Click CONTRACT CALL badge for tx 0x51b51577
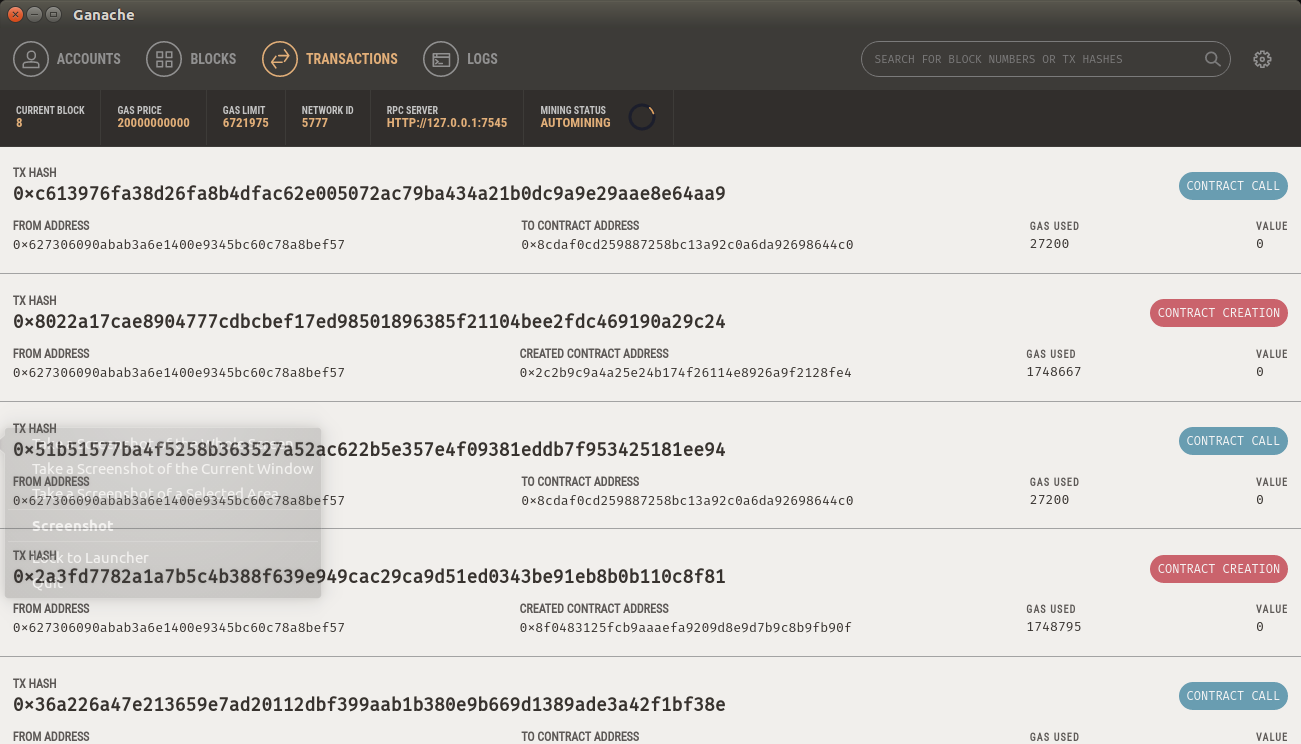1301x744 pixels. 1233,441
